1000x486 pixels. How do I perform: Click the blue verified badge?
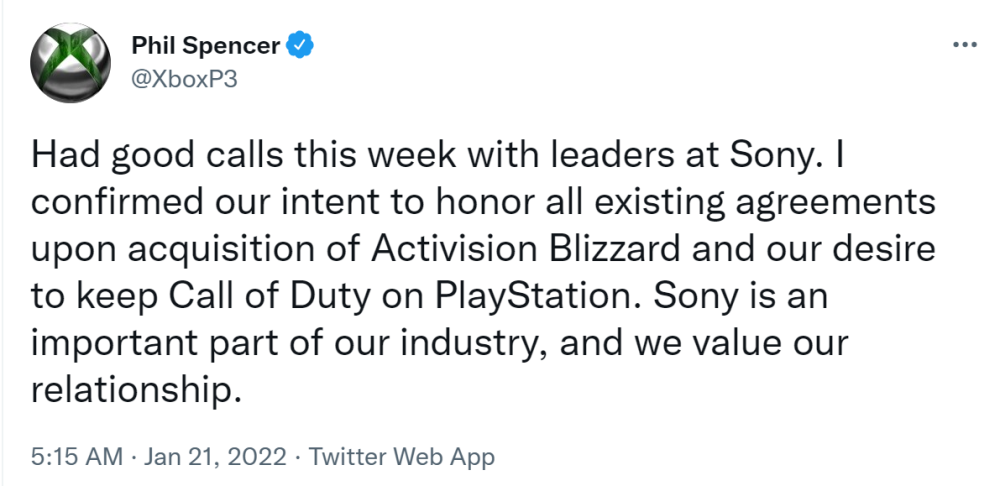pos(300,44)
